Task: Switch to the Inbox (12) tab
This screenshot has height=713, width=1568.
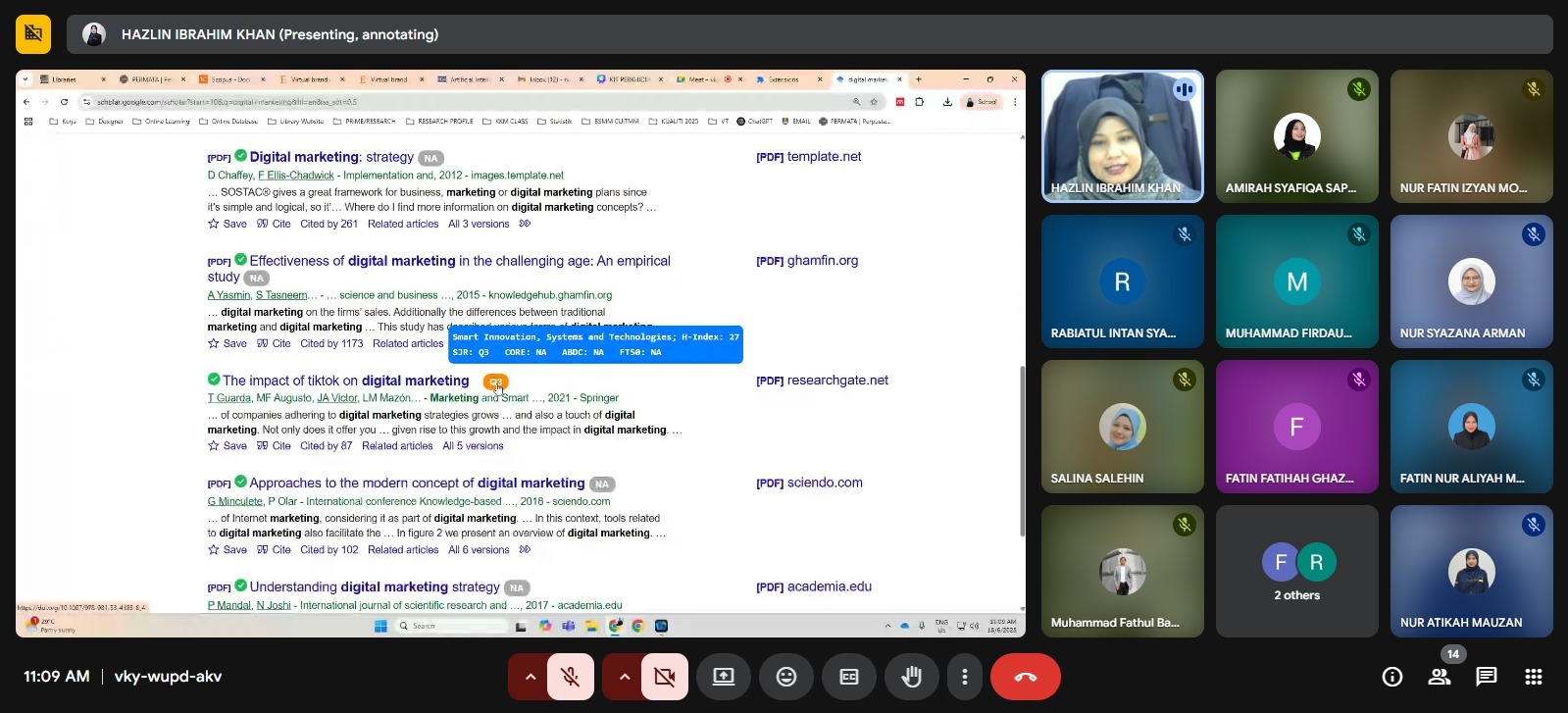Action: click(x=551, y=79)
